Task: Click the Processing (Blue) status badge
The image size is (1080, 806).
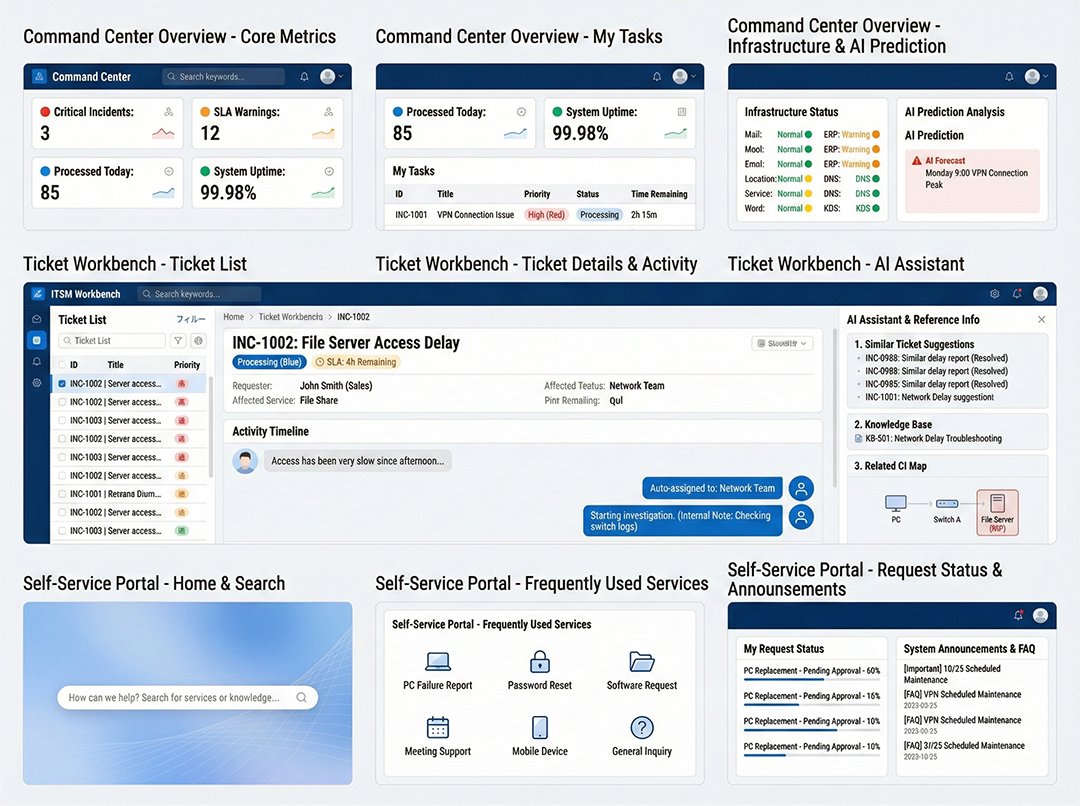Action: (x=269, y=362)
